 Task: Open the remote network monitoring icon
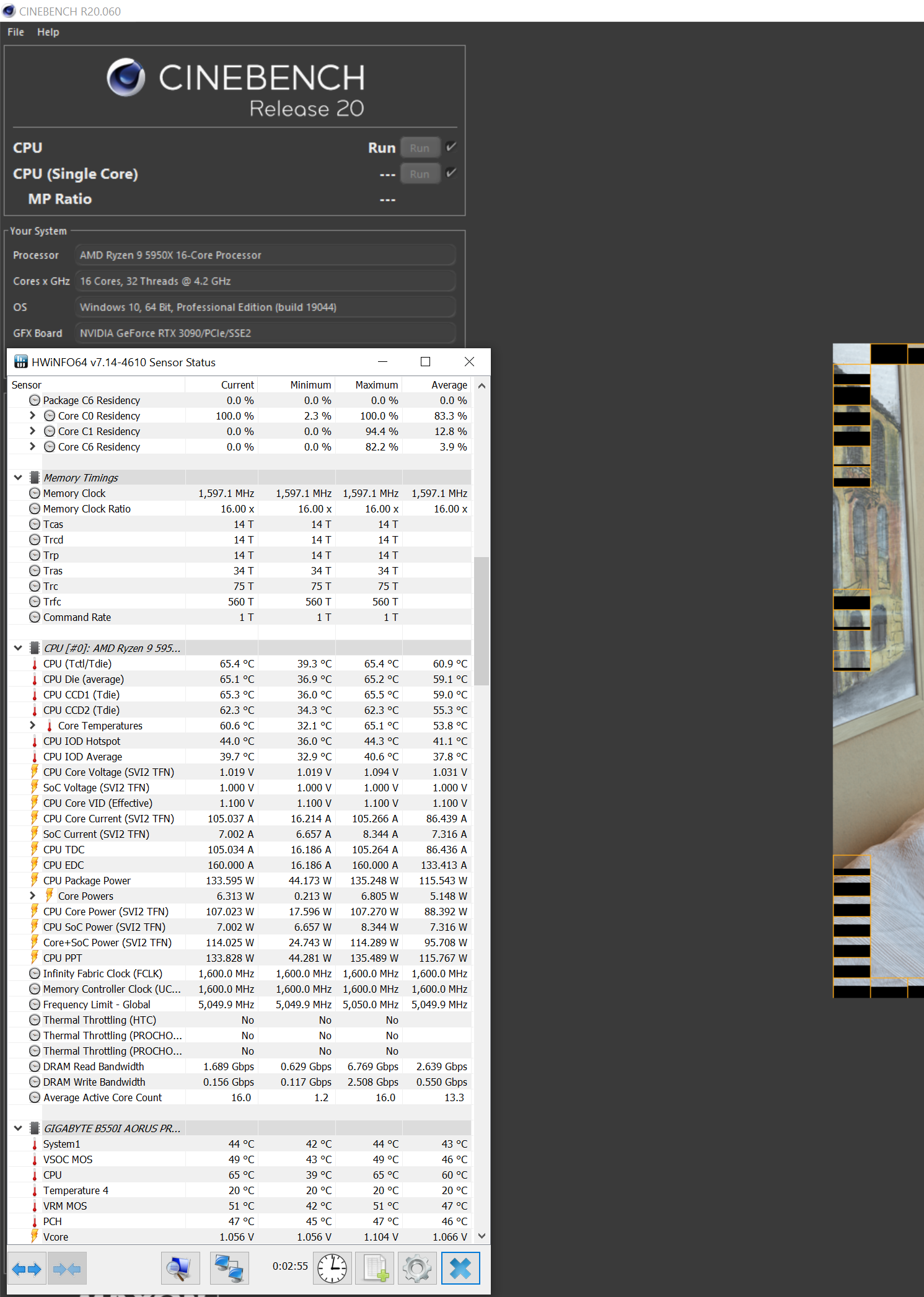pos(229,1268)
